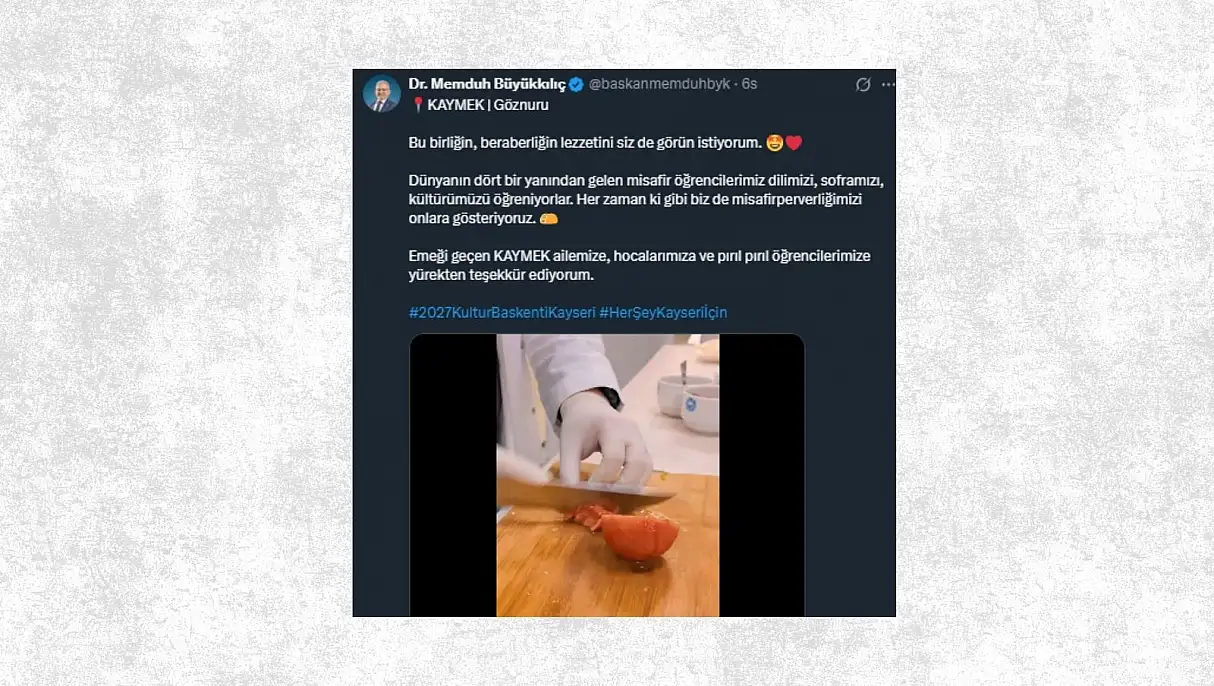Screen dimensions: 1214x686
Task: Click the red heart emoji
Action: pyautogui.click(x=794, y=143)
